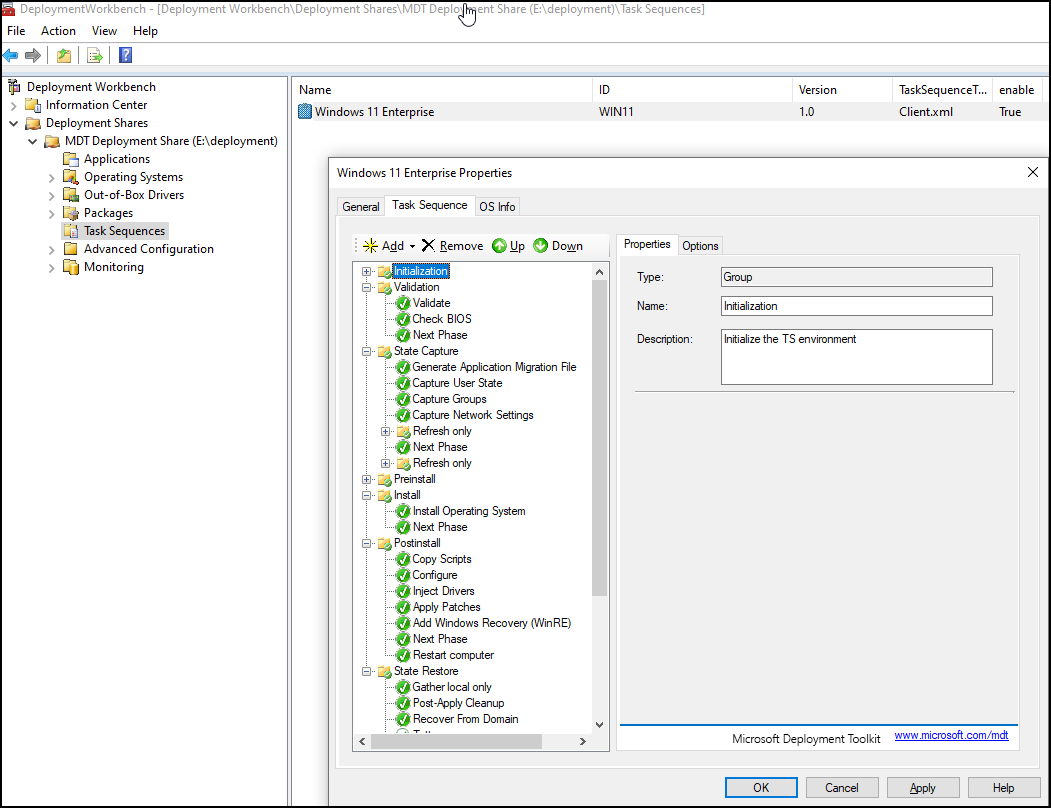Collapse the Deployment Shares node
1051x808 pixels.
click(14, 123)
